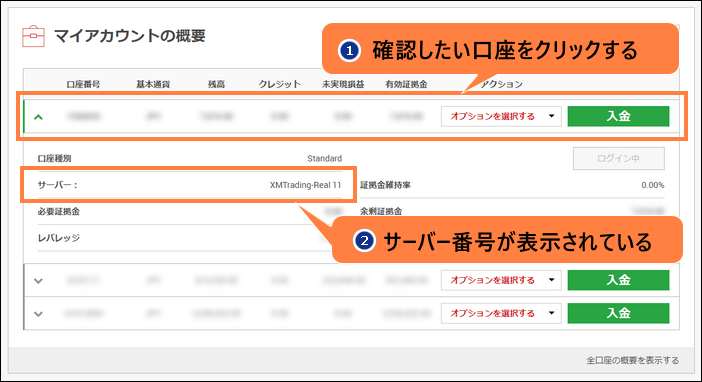The height and width of the screenshot is (382, 702).
Task: Click the 有効証拠金 column header
Action: [406, 84]
